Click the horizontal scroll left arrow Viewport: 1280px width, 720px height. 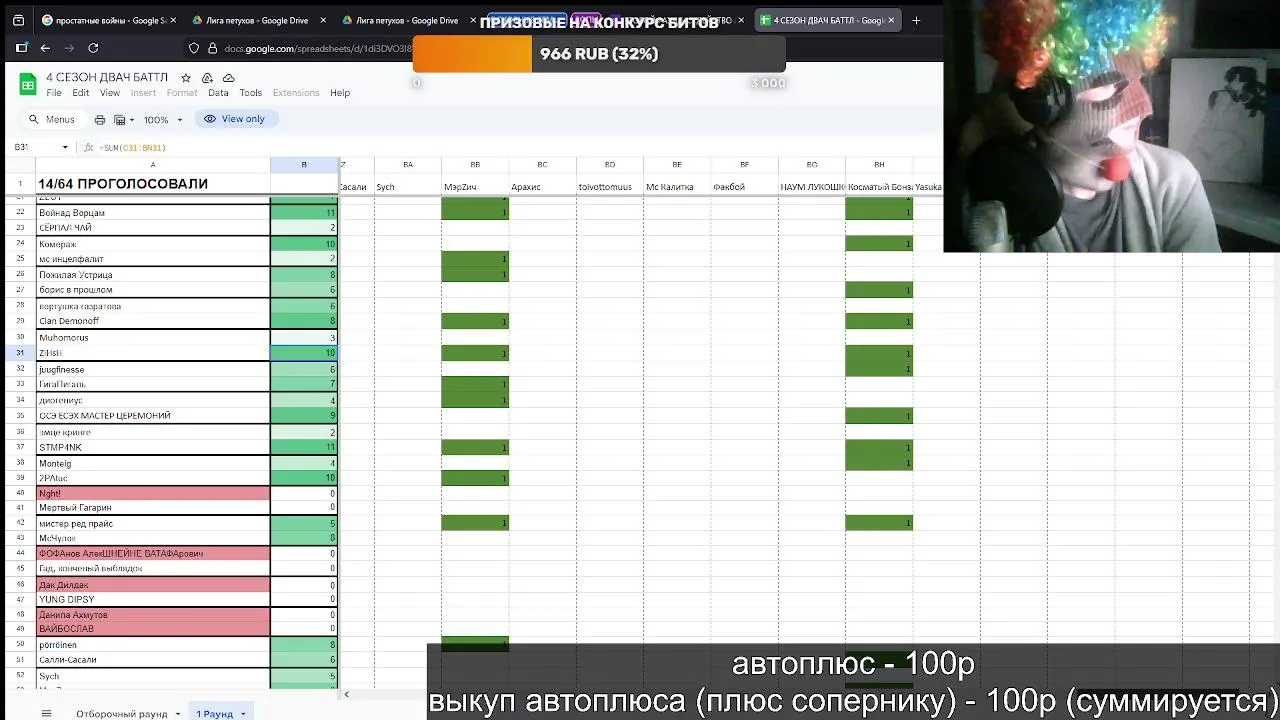[346, 694]
